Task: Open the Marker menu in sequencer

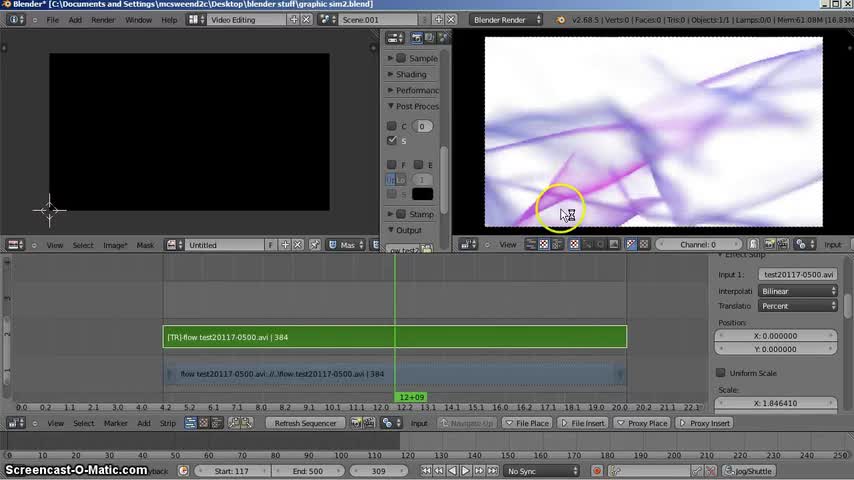Action: (115, 423)
